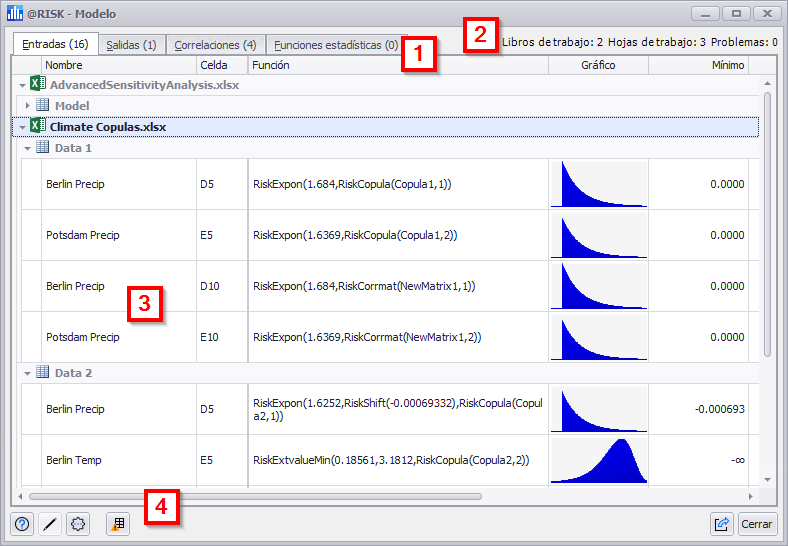Image resolution: width=788 pixels, height=546 pixels.
Task: Open the Correlaciones (4) tab
Action: pos(215,45)
